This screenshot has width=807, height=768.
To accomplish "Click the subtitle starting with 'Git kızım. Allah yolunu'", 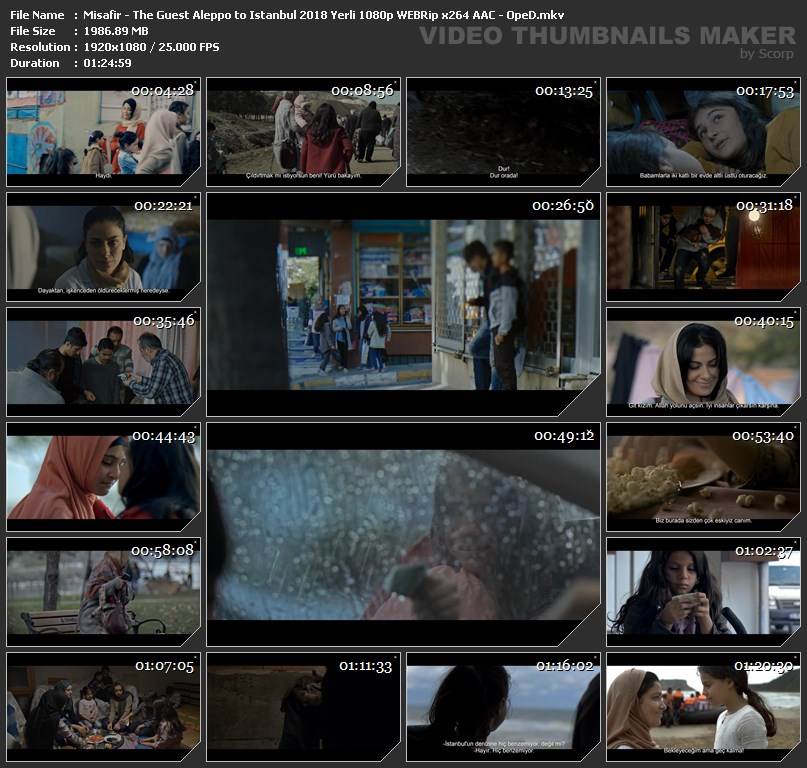I will pos(704,406).
